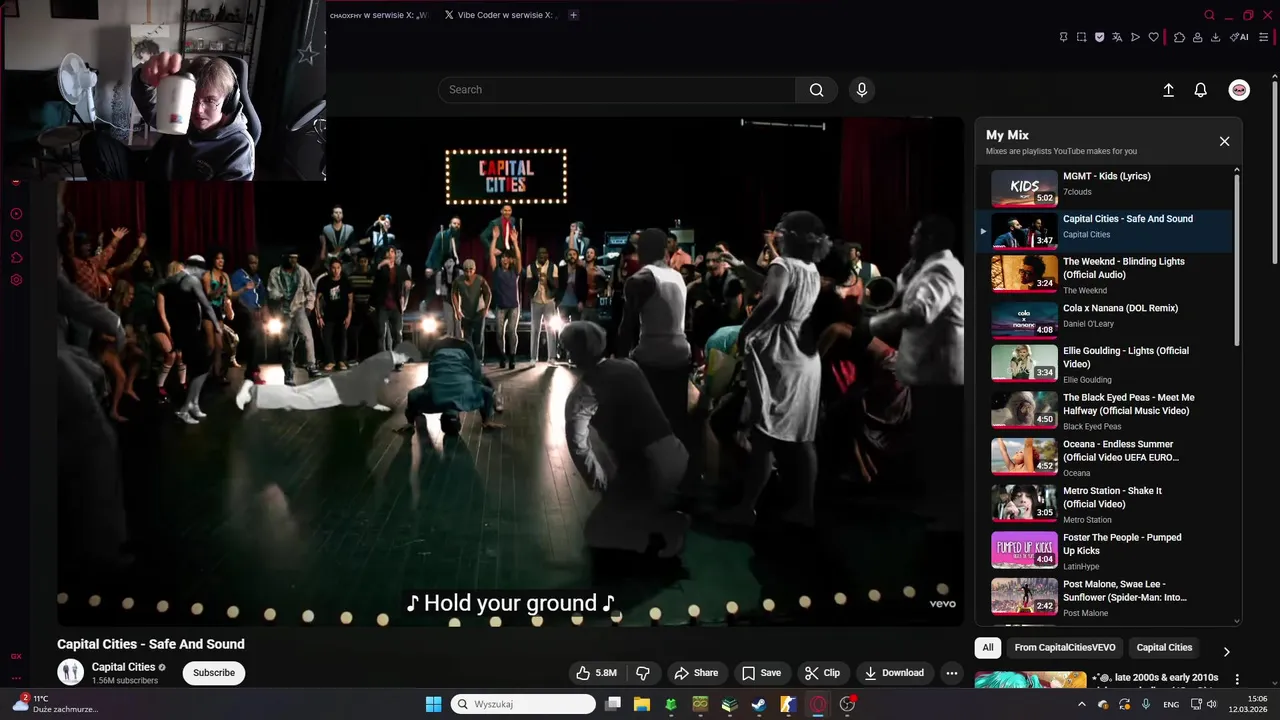Viewport: 1280px width, 720px height.
Task: Open Opera easy setup sliders icon
Action: tap(1263, 37)
